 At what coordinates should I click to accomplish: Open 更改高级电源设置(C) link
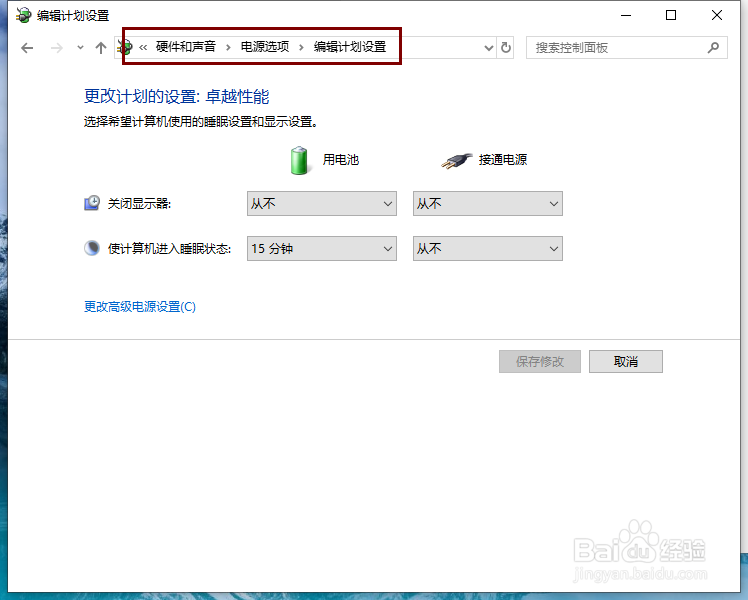[x=140, y=306]
